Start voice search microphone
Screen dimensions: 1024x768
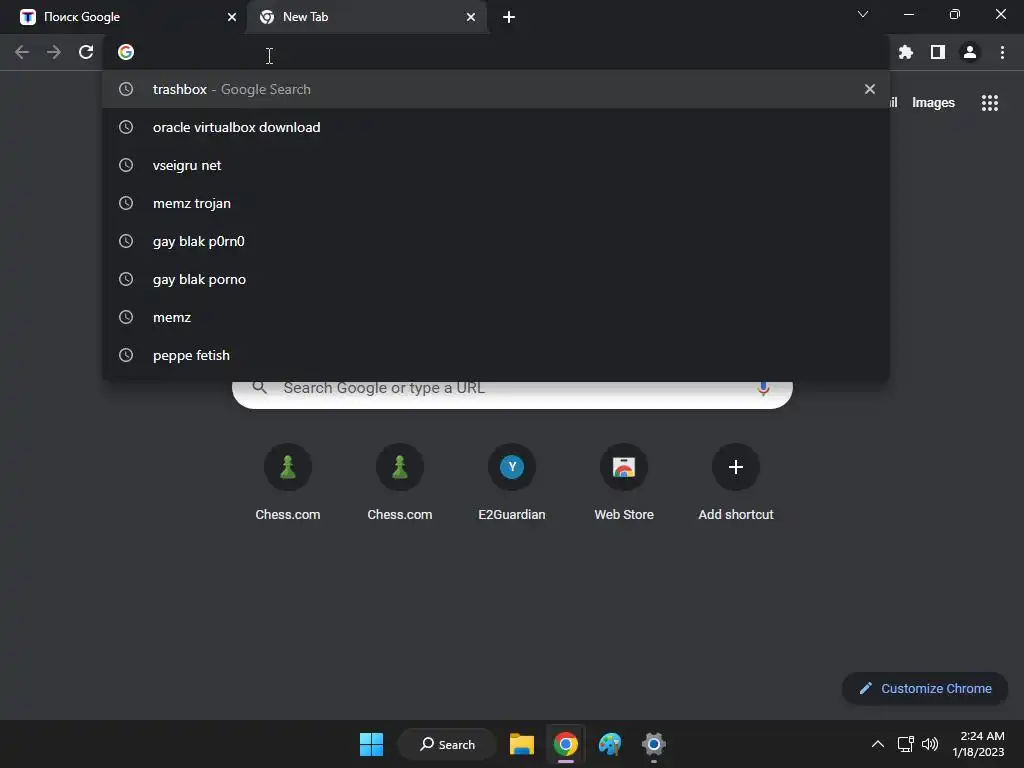763,389
